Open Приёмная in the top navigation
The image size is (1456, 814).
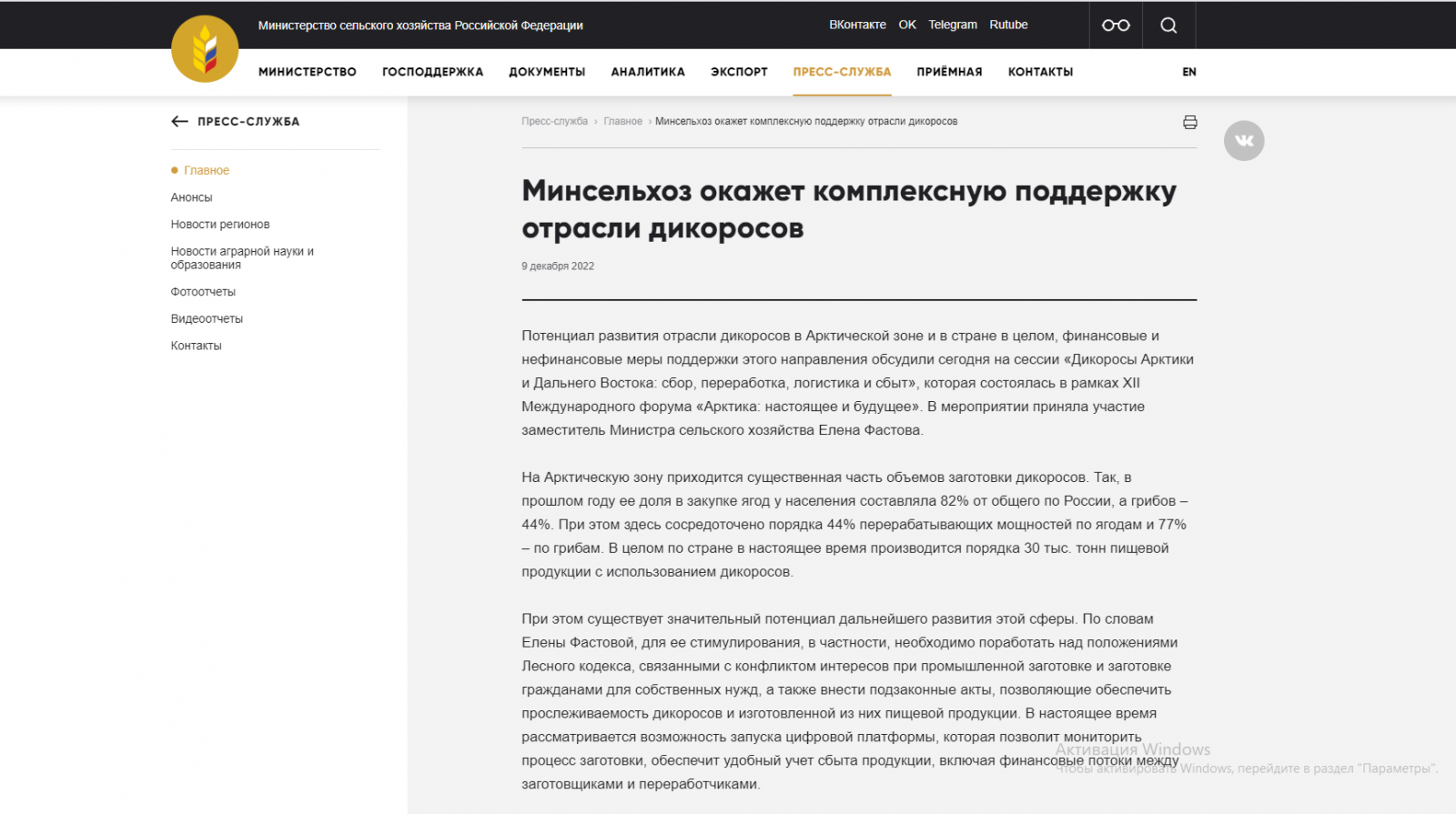949,72
